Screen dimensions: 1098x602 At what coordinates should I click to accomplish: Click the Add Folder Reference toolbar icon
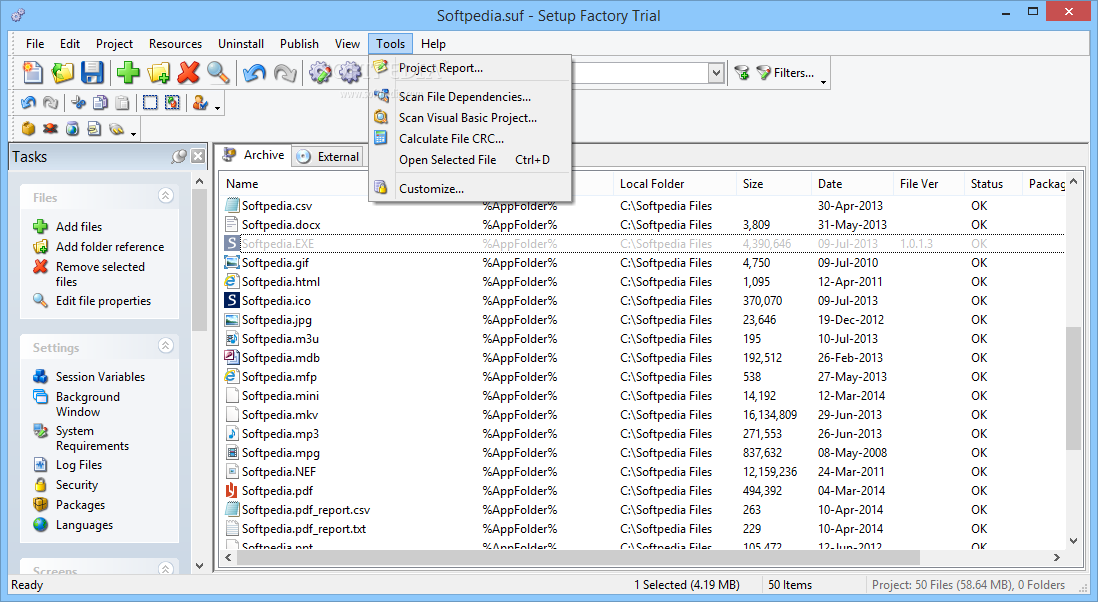[x=159, y=72]
